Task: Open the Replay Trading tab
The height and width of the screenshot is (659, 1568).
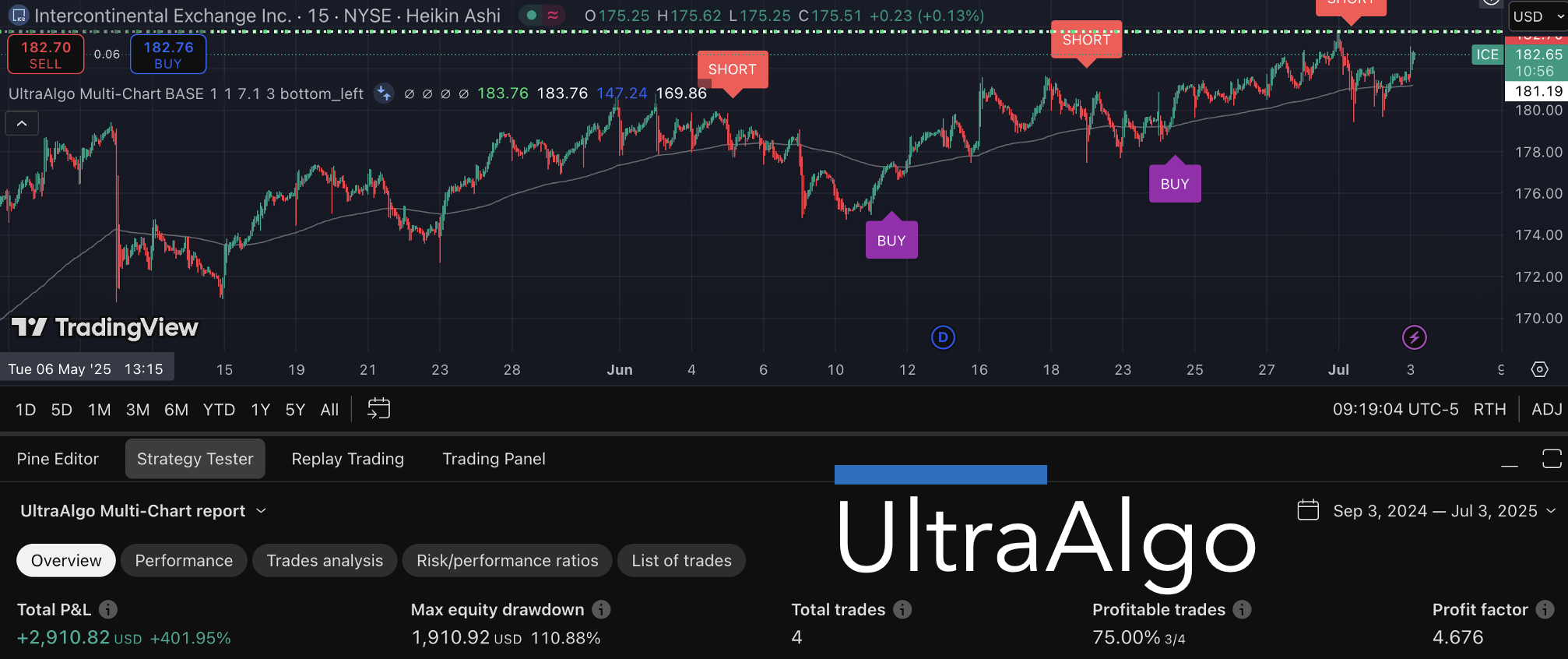Action: [348, 459]
